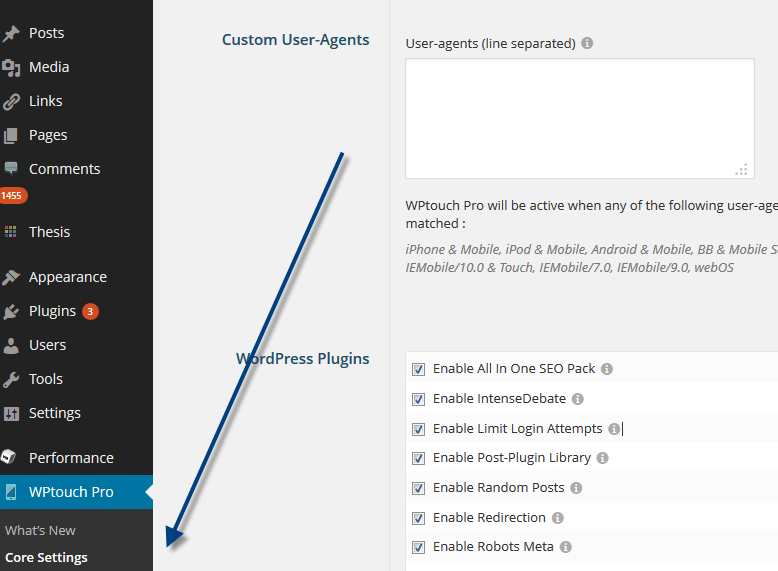Click the 1455 comments count badge
This screenshot has width=778, height=571.
pos(12,195)
